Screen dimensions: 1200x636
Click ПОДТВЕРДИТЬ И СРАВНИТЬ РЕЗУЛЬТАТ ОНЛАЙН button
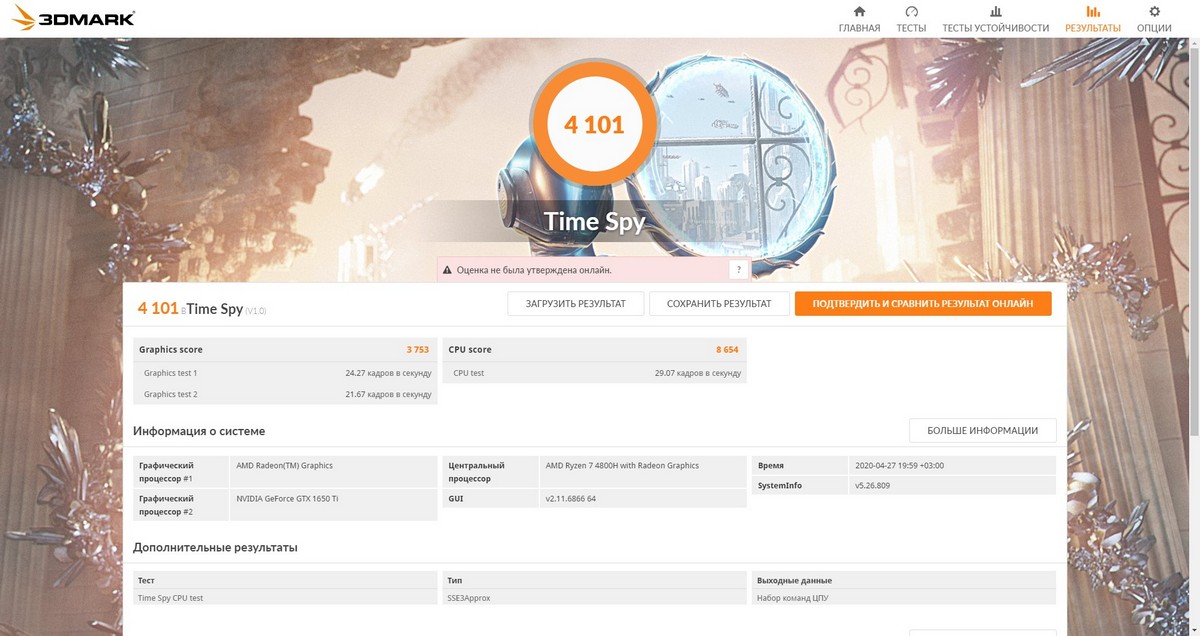pos(923,304)
